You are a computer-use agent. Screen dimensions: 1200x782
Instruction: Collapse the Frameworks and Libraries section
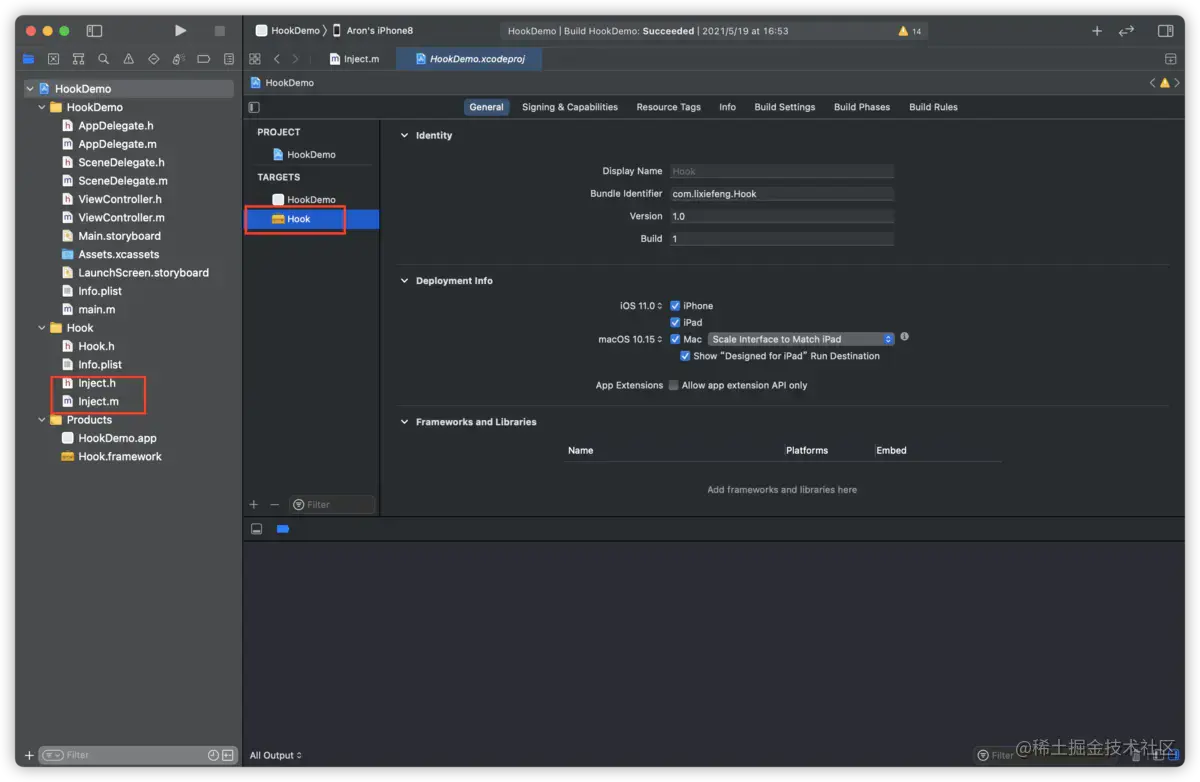pyautogui.click(x=405, y=422)
